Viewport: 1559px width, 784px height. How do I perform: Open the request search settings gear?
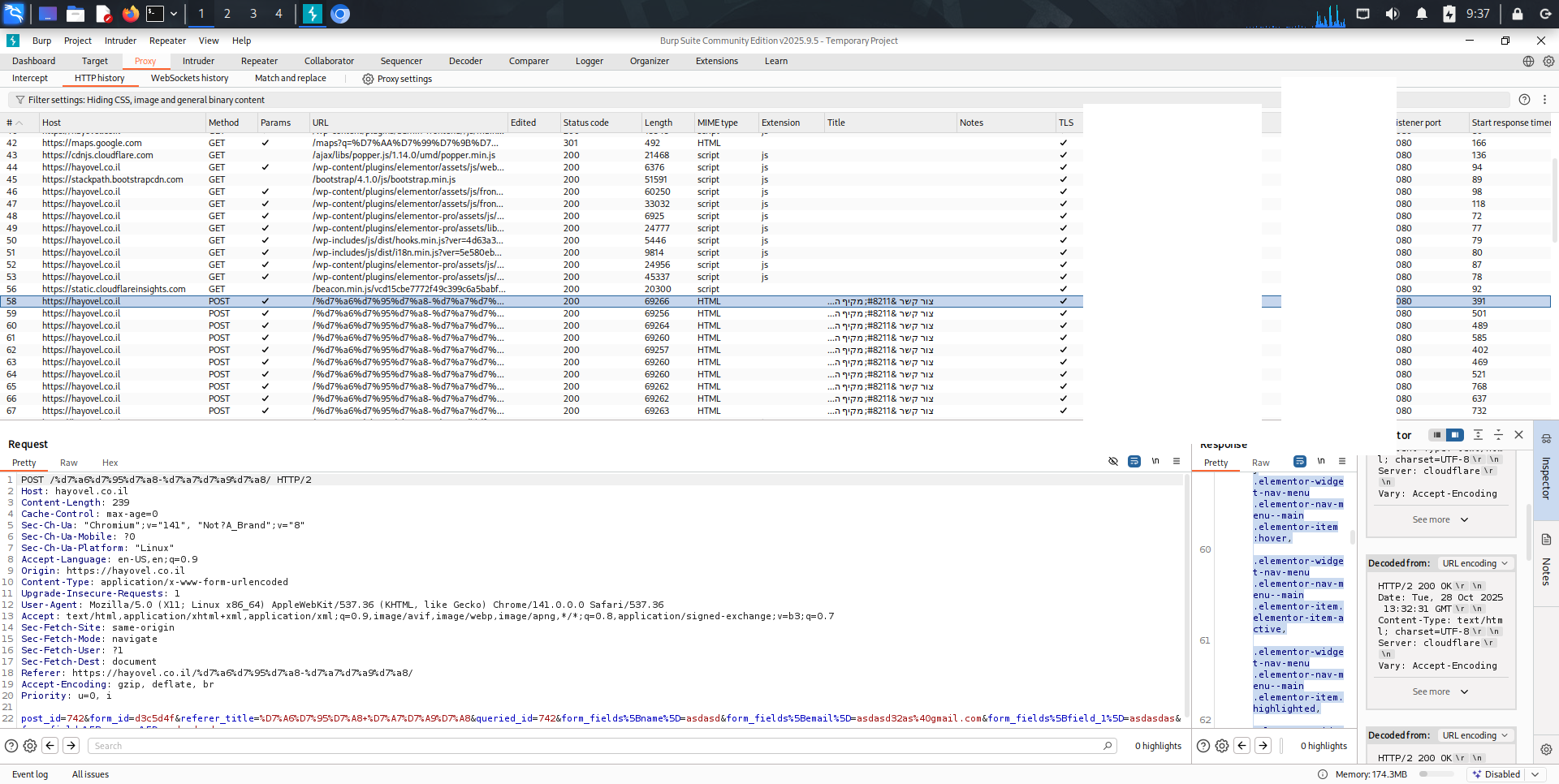[x=30, y=746]
